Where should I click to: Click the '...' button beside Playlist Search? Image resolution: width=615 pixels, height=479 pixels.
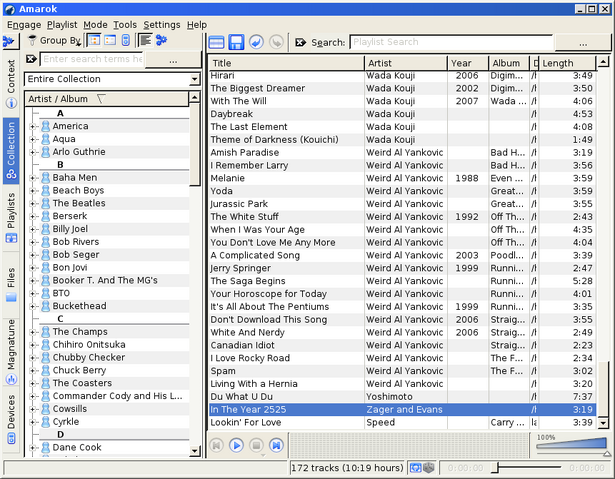pyautogui.click(x=583, y=42)
